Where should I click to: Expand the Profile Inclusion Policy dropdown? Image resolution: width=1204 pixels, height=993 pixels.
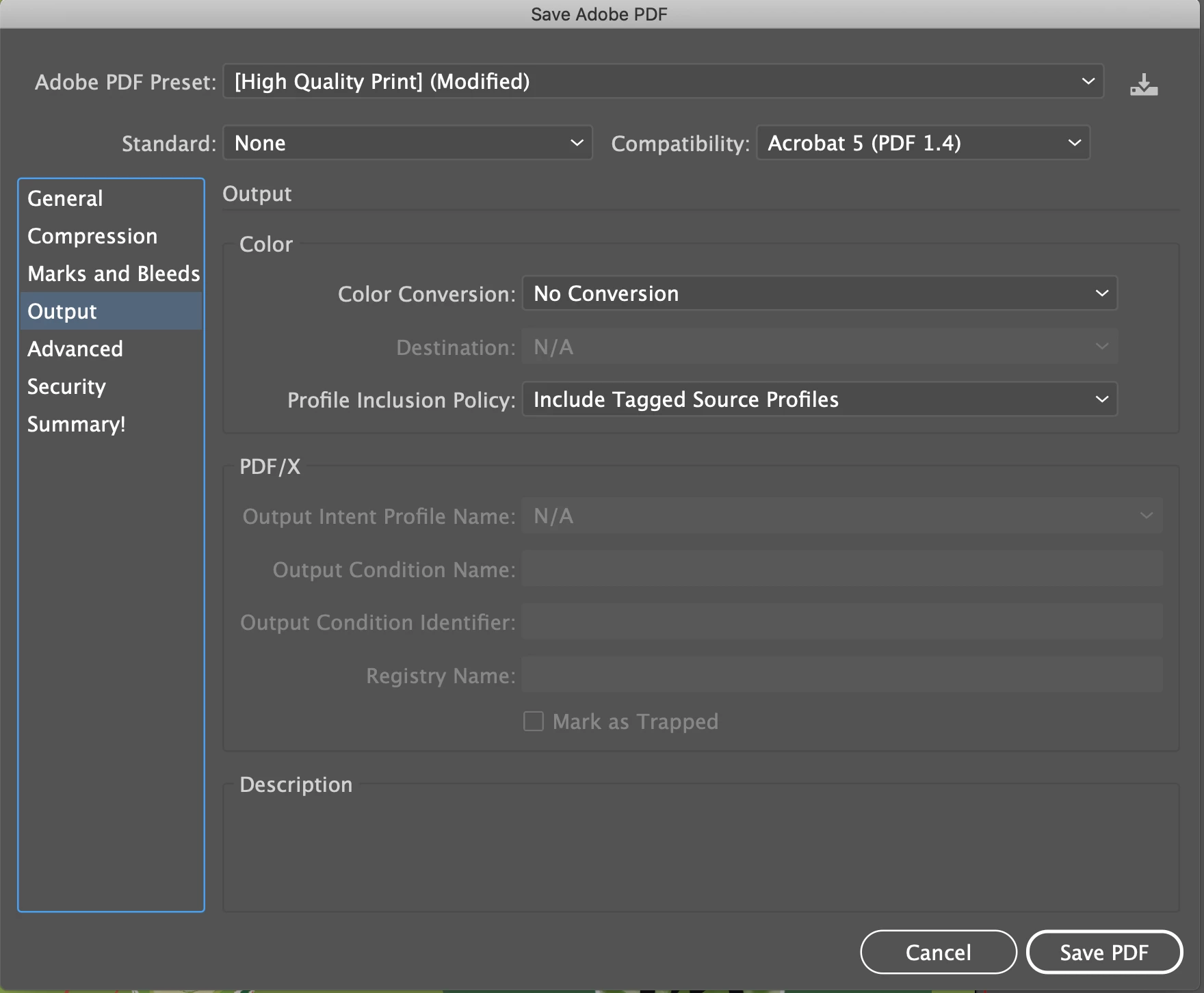820,399
